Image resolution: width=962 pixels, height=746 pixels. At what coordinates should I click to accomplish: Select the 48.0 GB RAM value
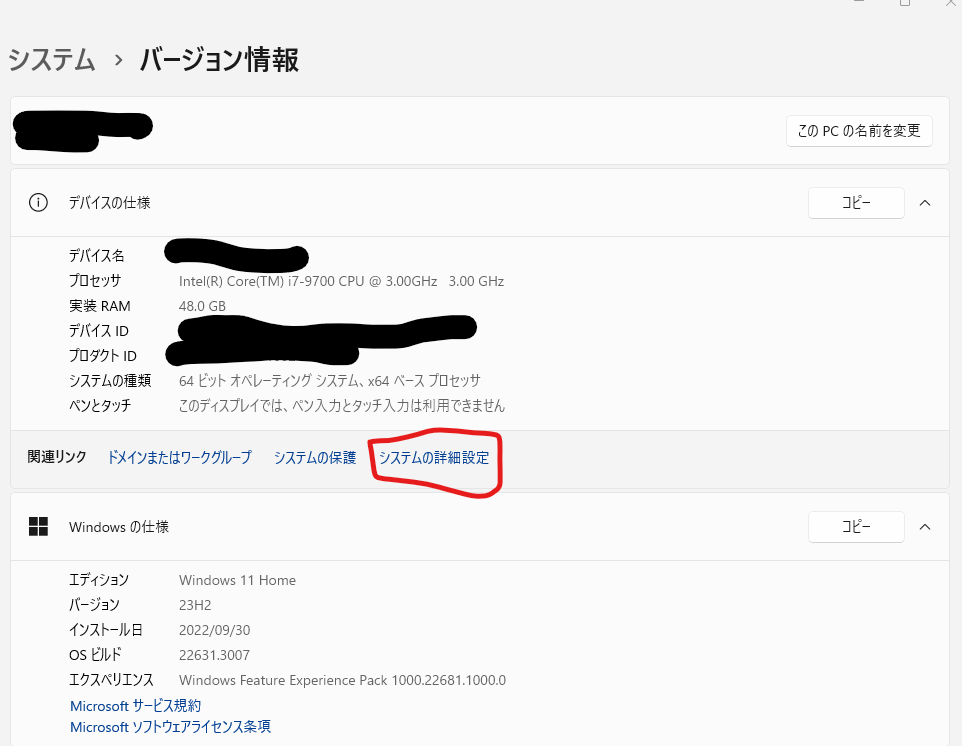pos(202,306)
